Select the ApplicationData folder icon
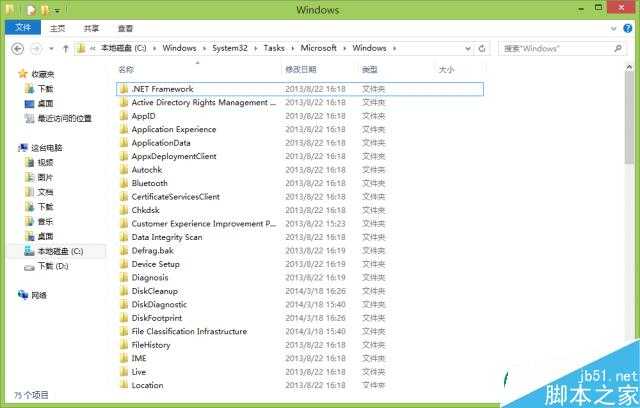 (124, 143)
